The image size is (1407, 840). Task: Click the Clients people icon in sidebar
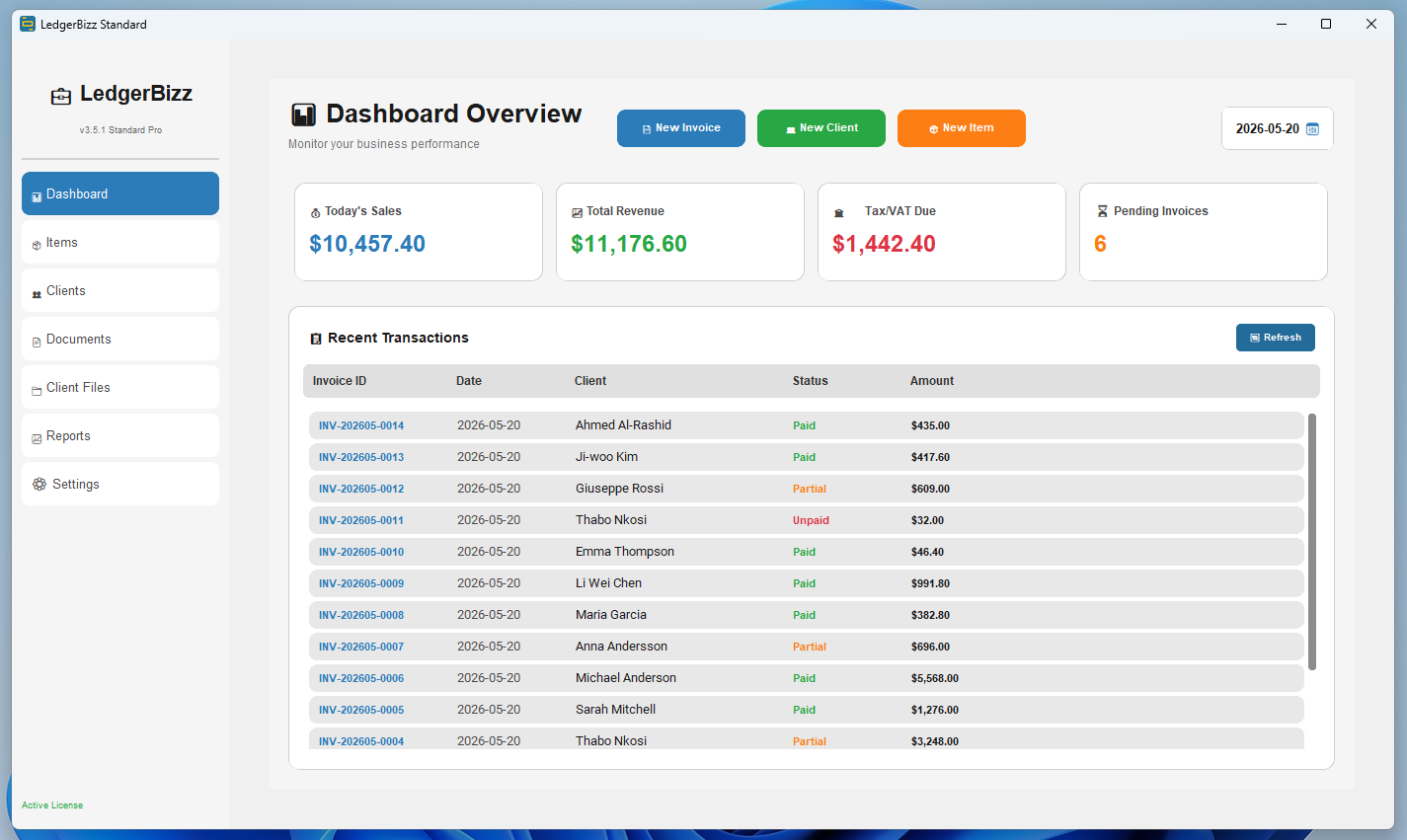pos(37,293)
